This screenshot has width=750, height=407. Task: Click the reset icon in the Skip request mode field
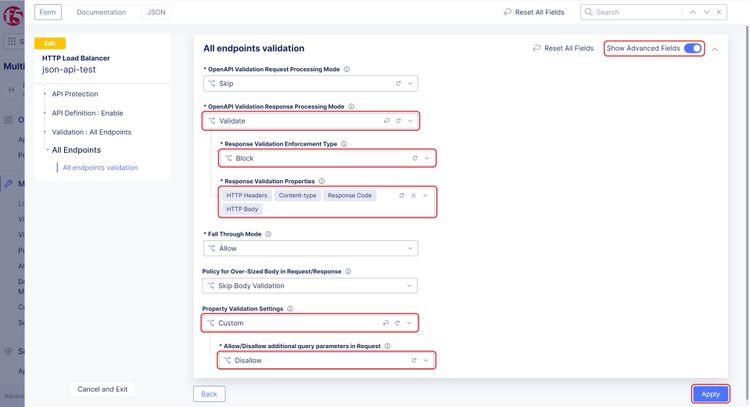coord(399,84)
